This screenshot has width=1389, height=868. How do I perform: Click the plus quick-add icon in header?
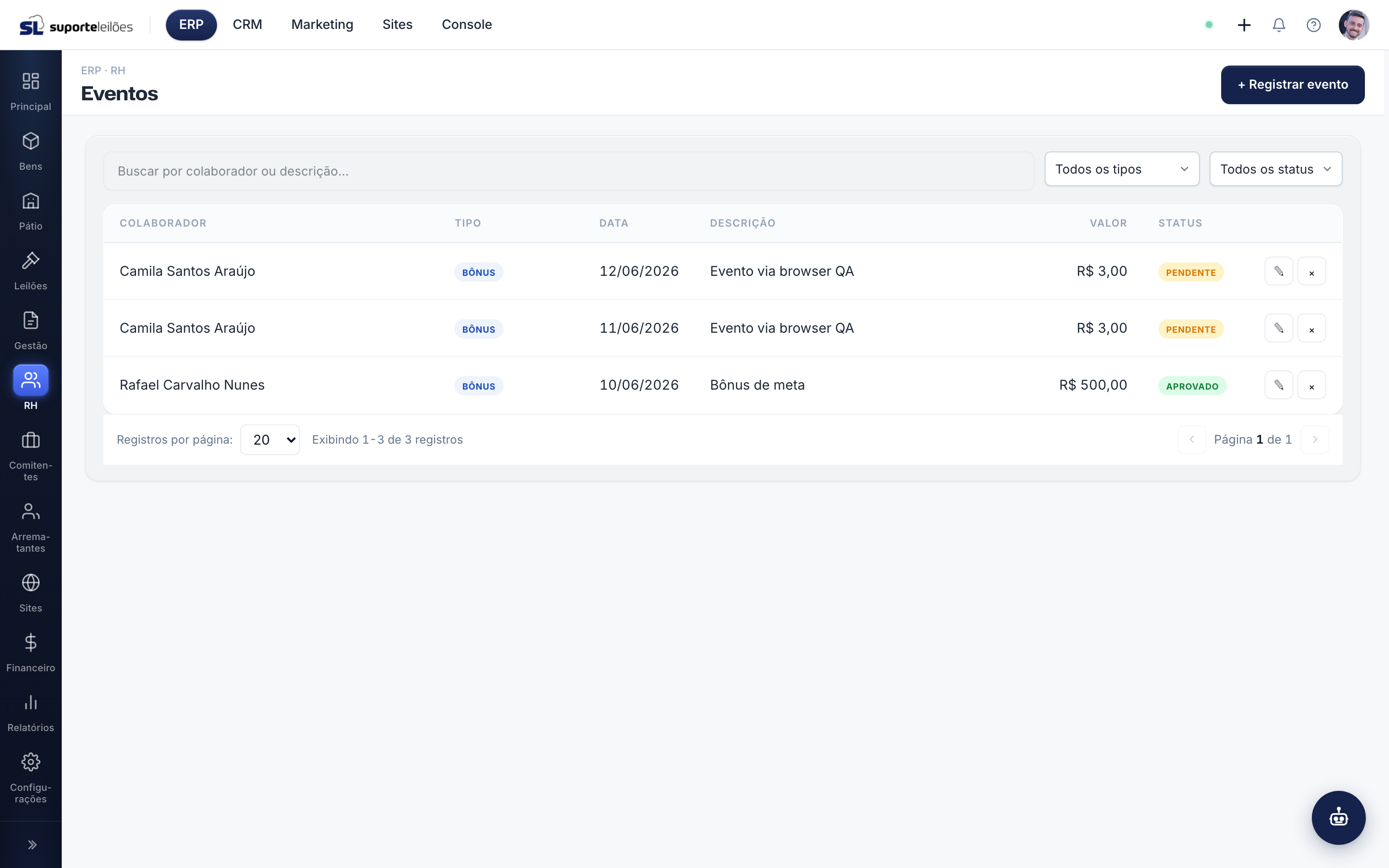(x=1244, y=25)
